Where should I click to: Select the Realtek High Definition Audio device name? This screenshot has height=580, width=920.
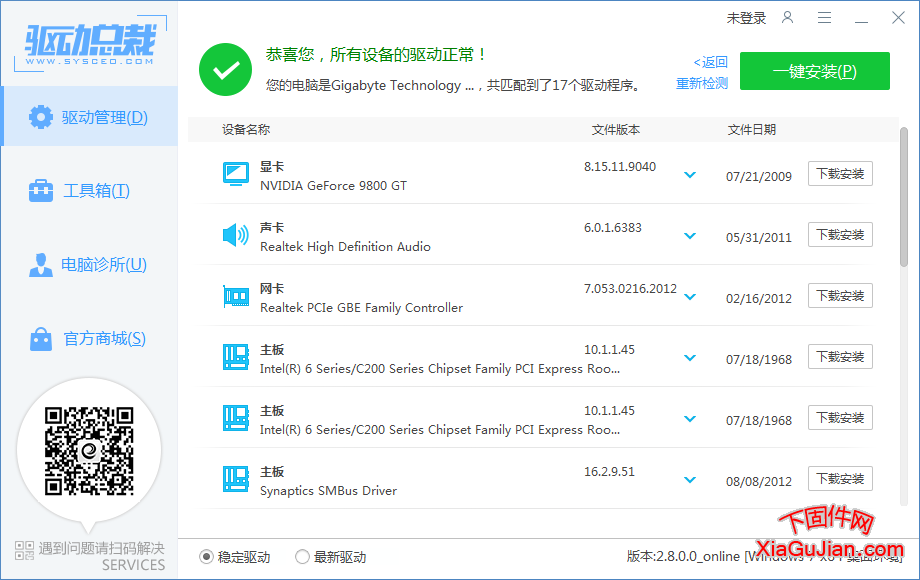coord(345,247)
